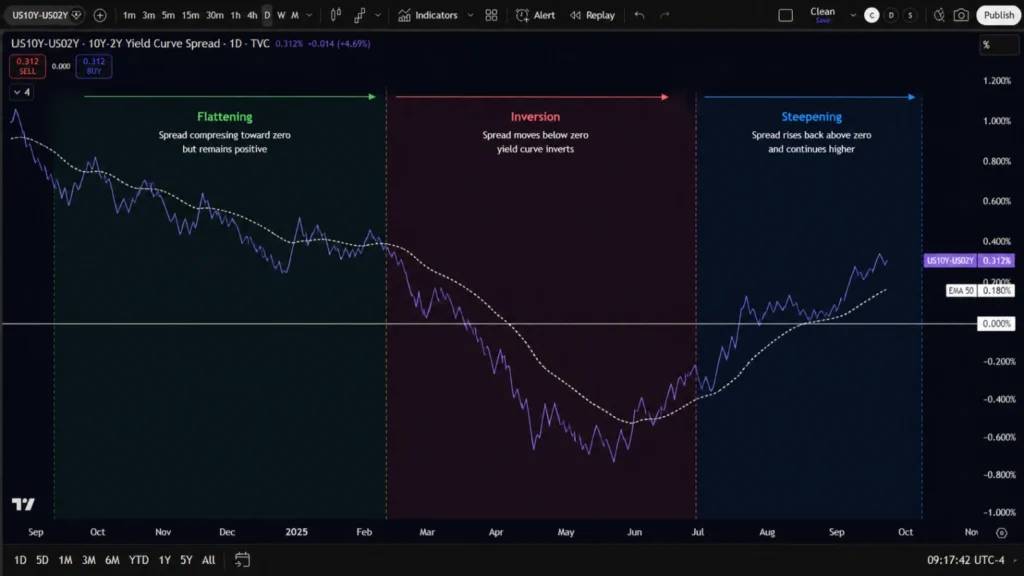Select the 3m timeframe
This screenshot has height=576, width=1024.
149,15
